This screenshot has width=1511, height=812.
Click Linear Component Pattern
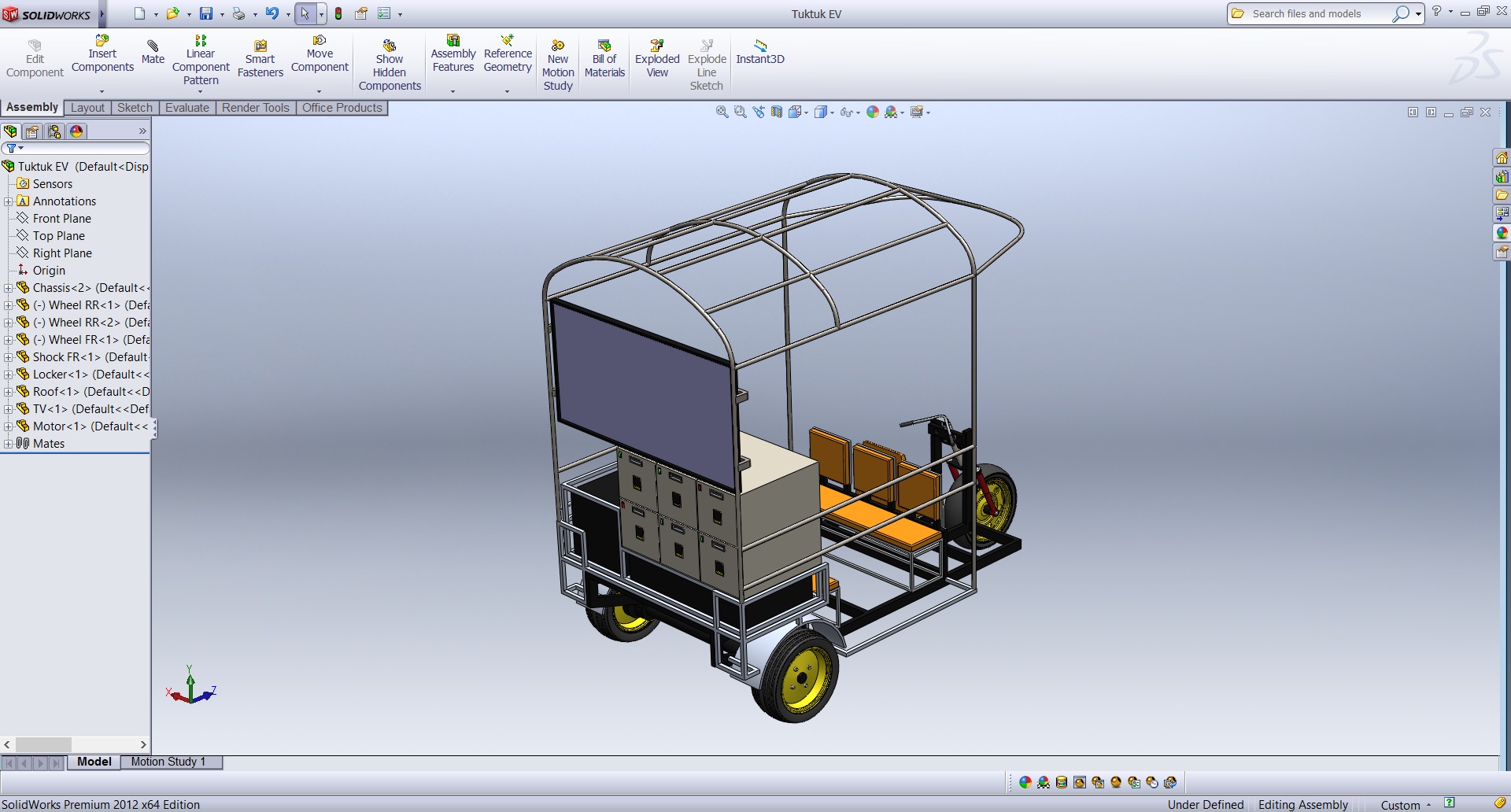coord(201,60)
